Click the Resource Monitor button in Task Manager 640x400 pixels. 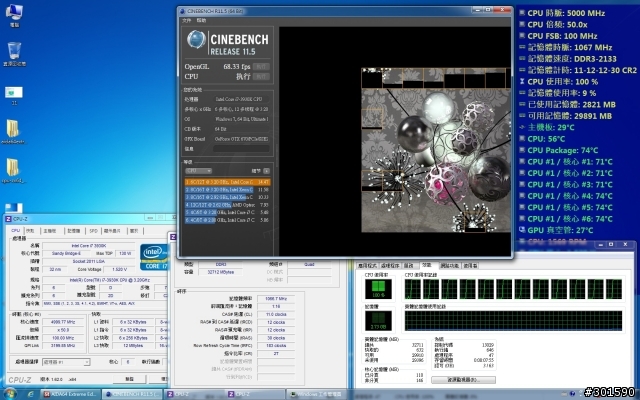(x=463, y=380)
